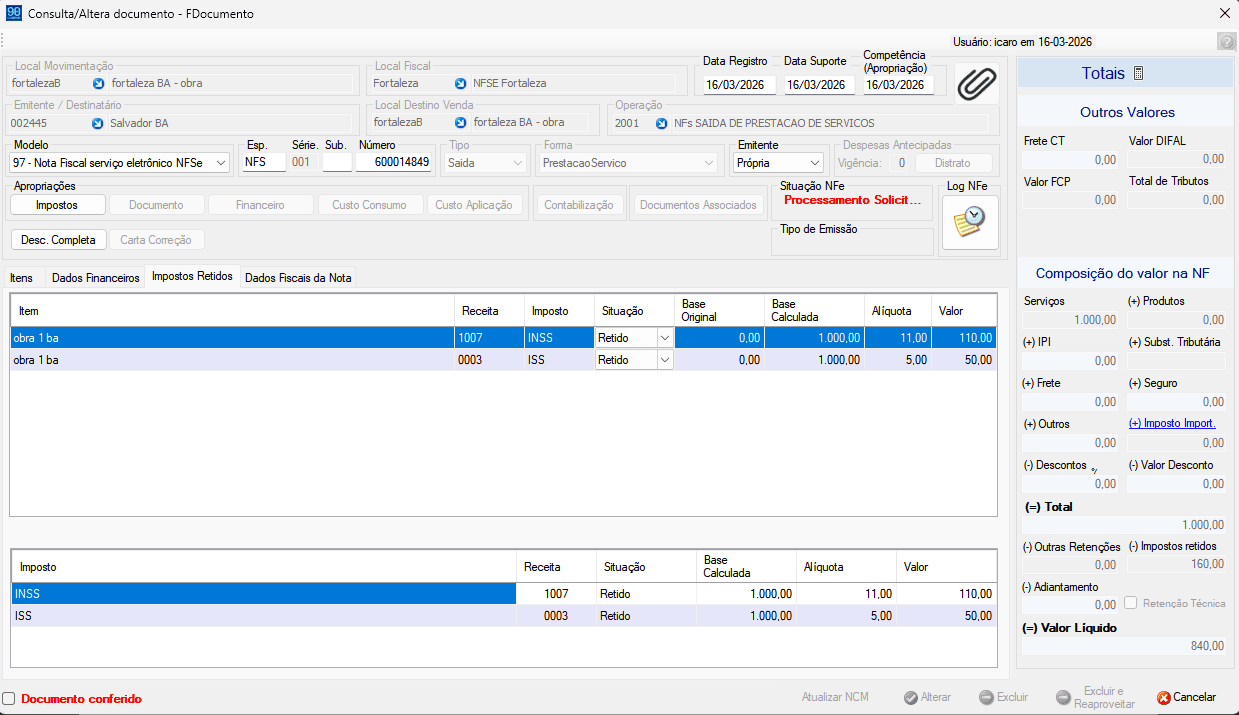Click lookup icon next to fortaleza BA - obra in Local Movimentação

pos(98,83)
